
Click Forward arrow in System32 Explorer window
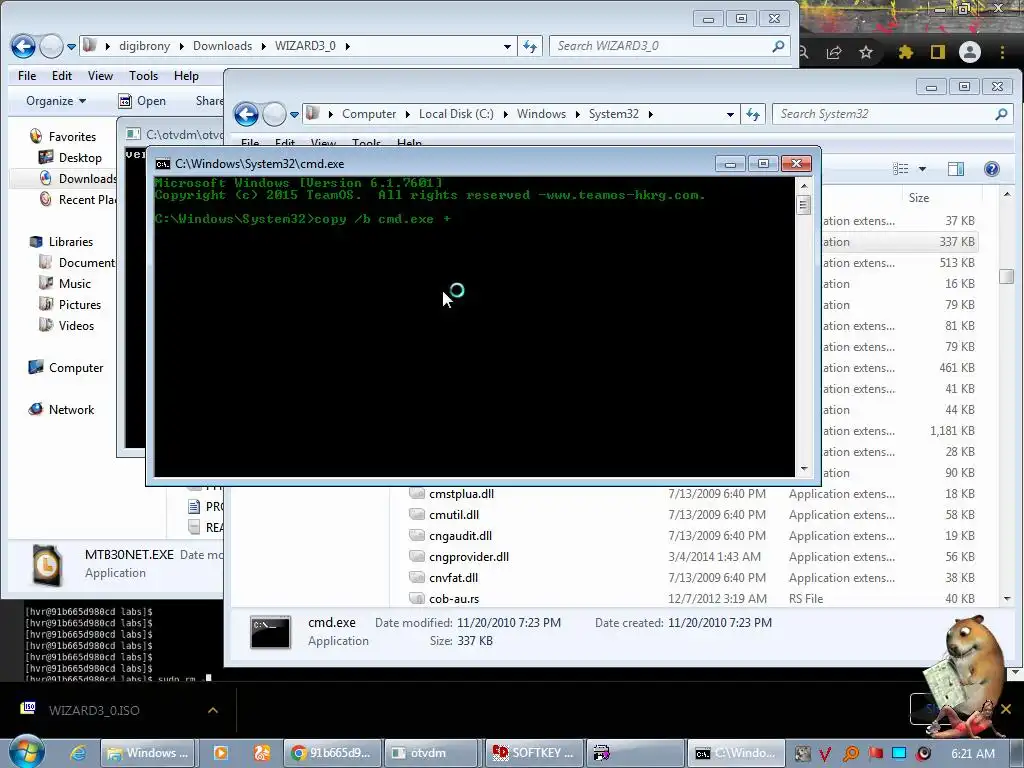(x=274, y=115)
